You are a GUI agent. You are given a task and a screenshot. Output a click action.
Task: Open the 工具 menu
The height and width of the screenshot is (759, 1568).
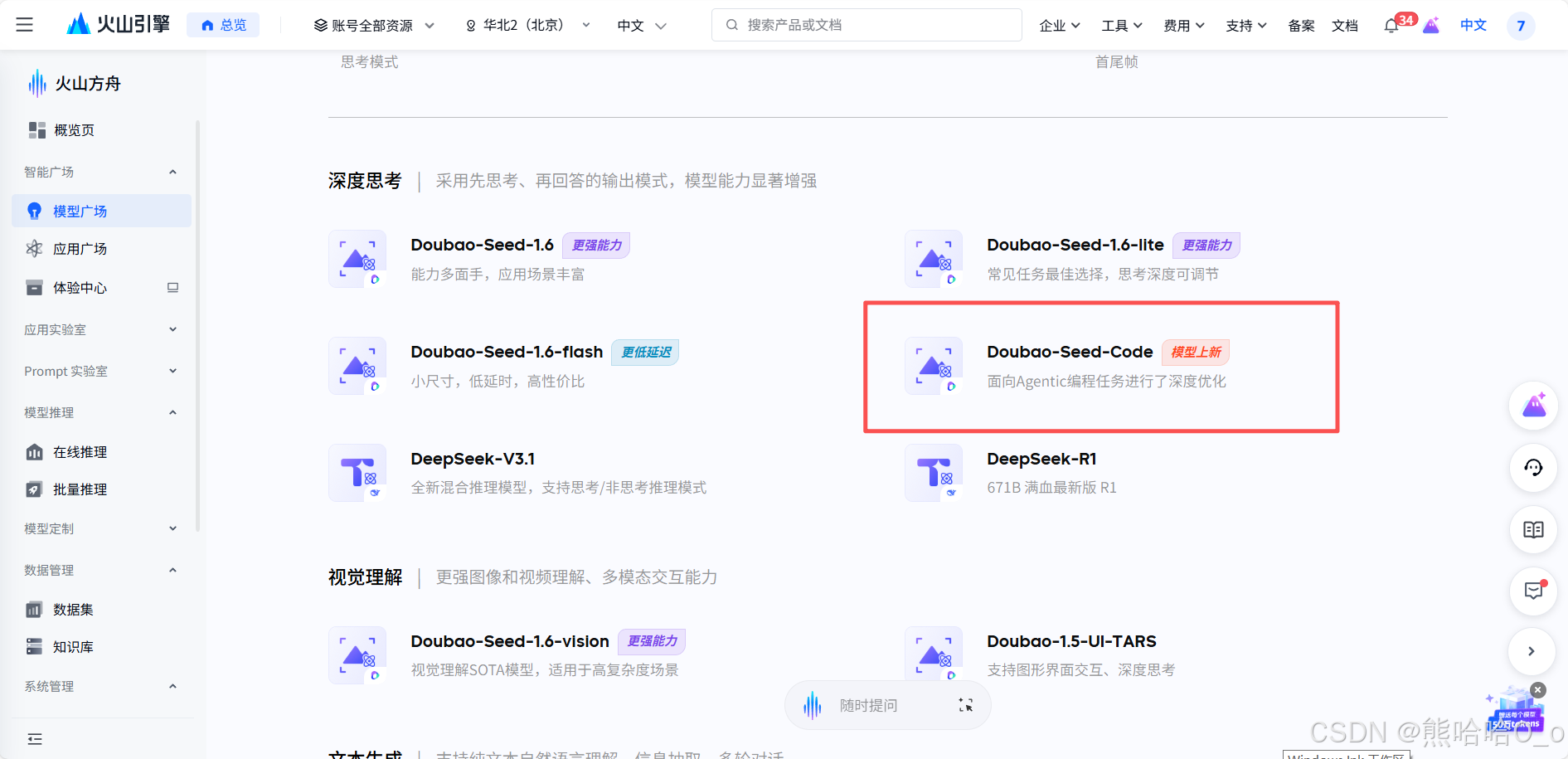(x=1121, y=26)
